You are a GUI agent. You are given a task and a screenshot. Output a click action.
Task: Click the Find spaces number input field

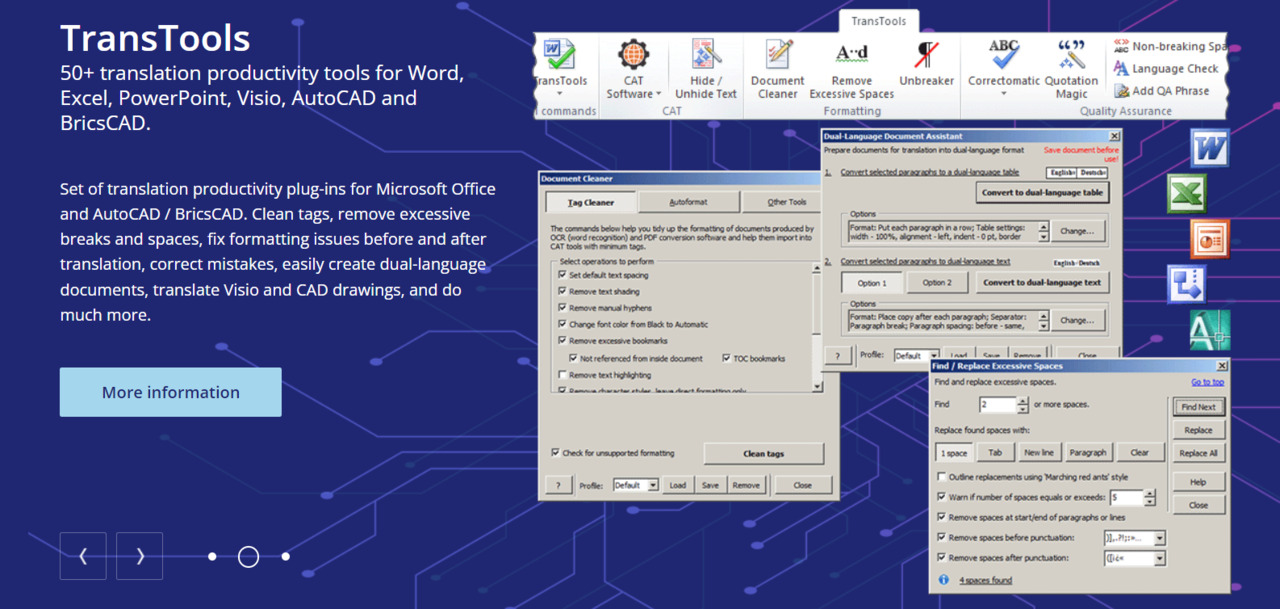(x=997, y=405)
